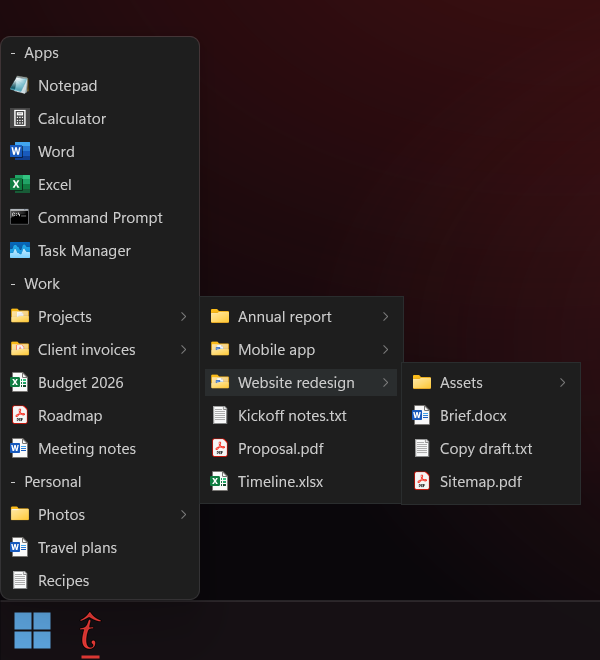Image resolution: width=600 pixels, height=660 pixels.
Task: Click the Annual report folder icon
Action: coord(220,316)
